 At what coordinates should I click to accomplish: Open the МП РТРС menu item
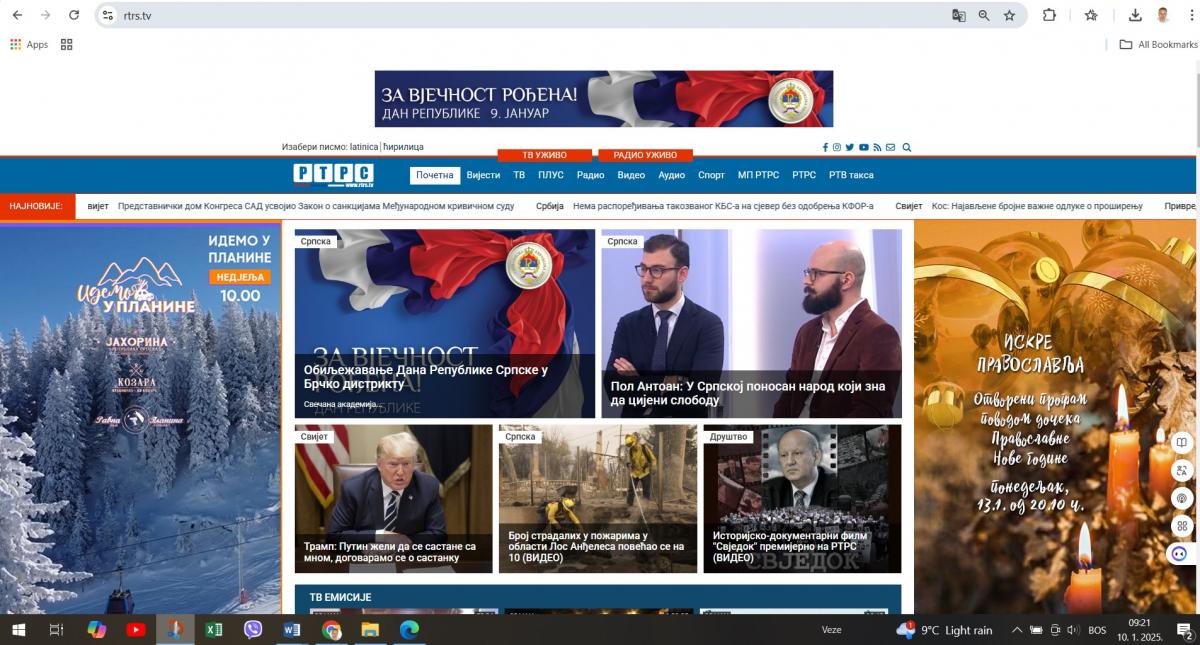pos(758,175)
